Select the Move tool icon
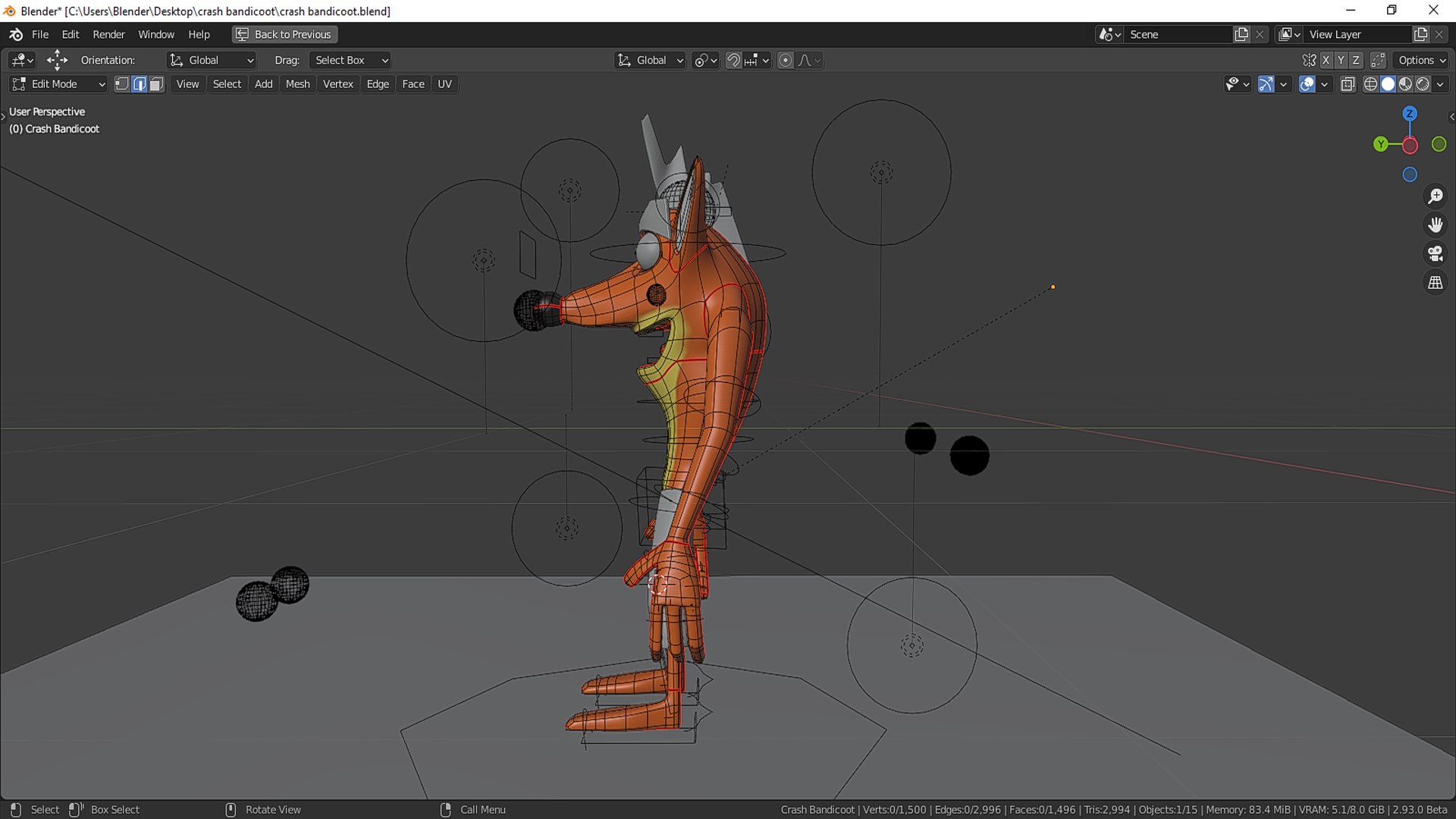Viewport: 1456px width, 819px height. coord(57,60)
